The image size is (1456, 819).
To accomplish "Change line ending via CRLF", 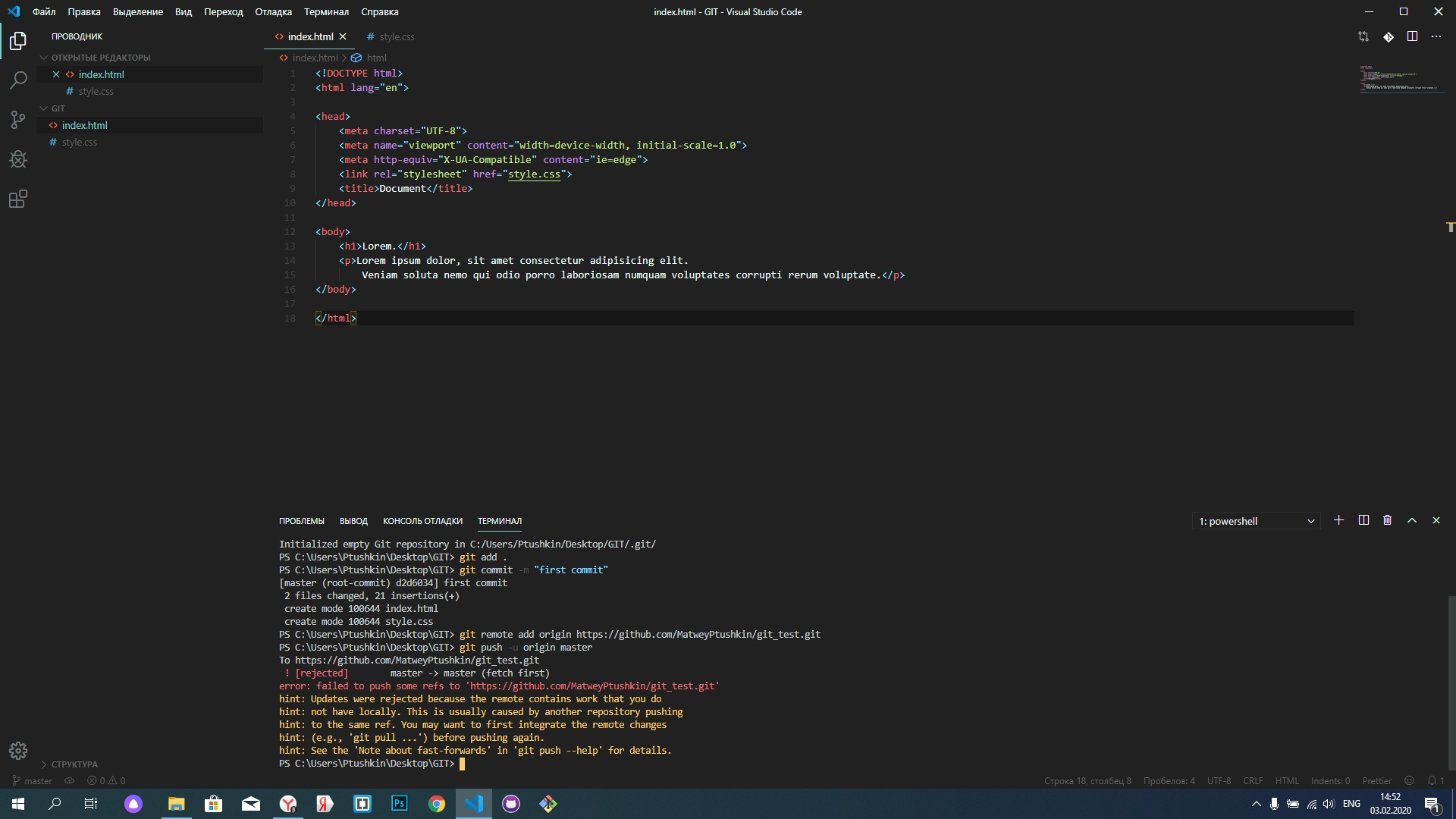I will tap(1253, 780).
